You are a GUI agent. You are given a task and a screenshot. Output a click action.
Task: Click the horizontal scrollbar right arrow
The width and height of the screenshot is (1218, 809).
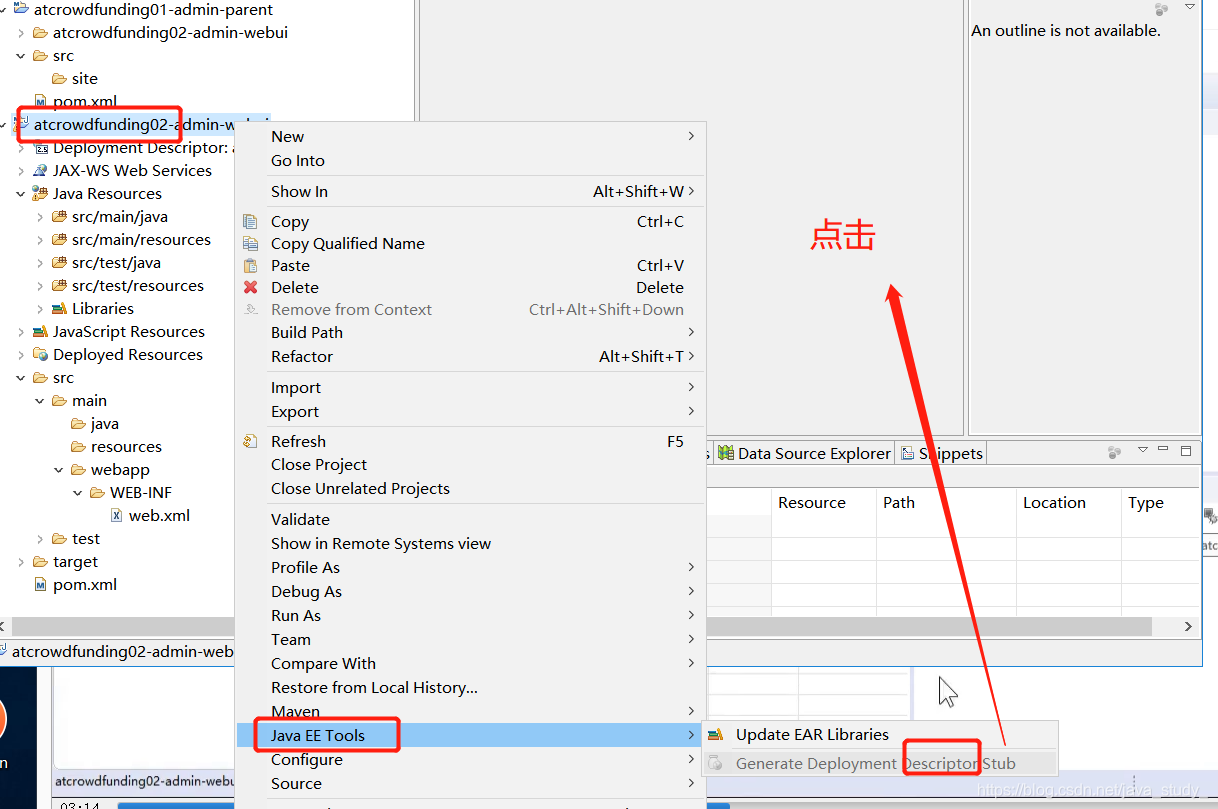pyautogui.click(x=1188, y=627)
